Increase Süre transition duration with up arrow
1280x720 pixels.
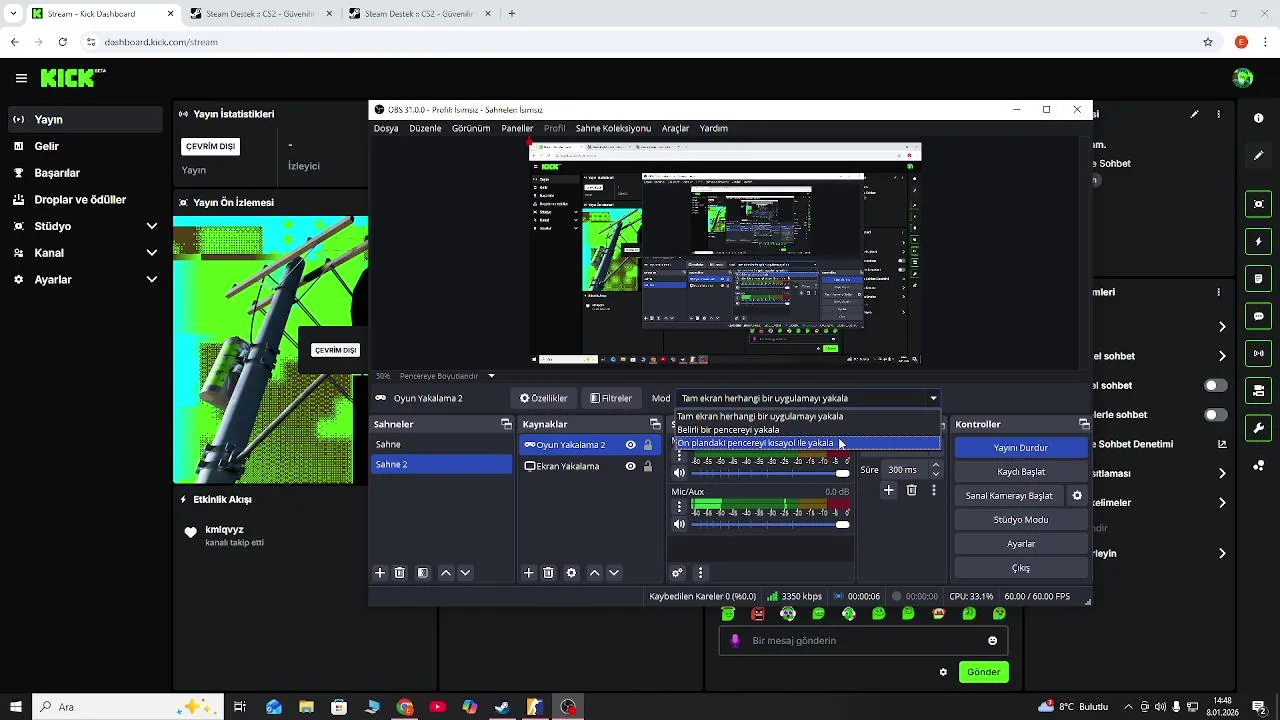[x=936, y=465]
